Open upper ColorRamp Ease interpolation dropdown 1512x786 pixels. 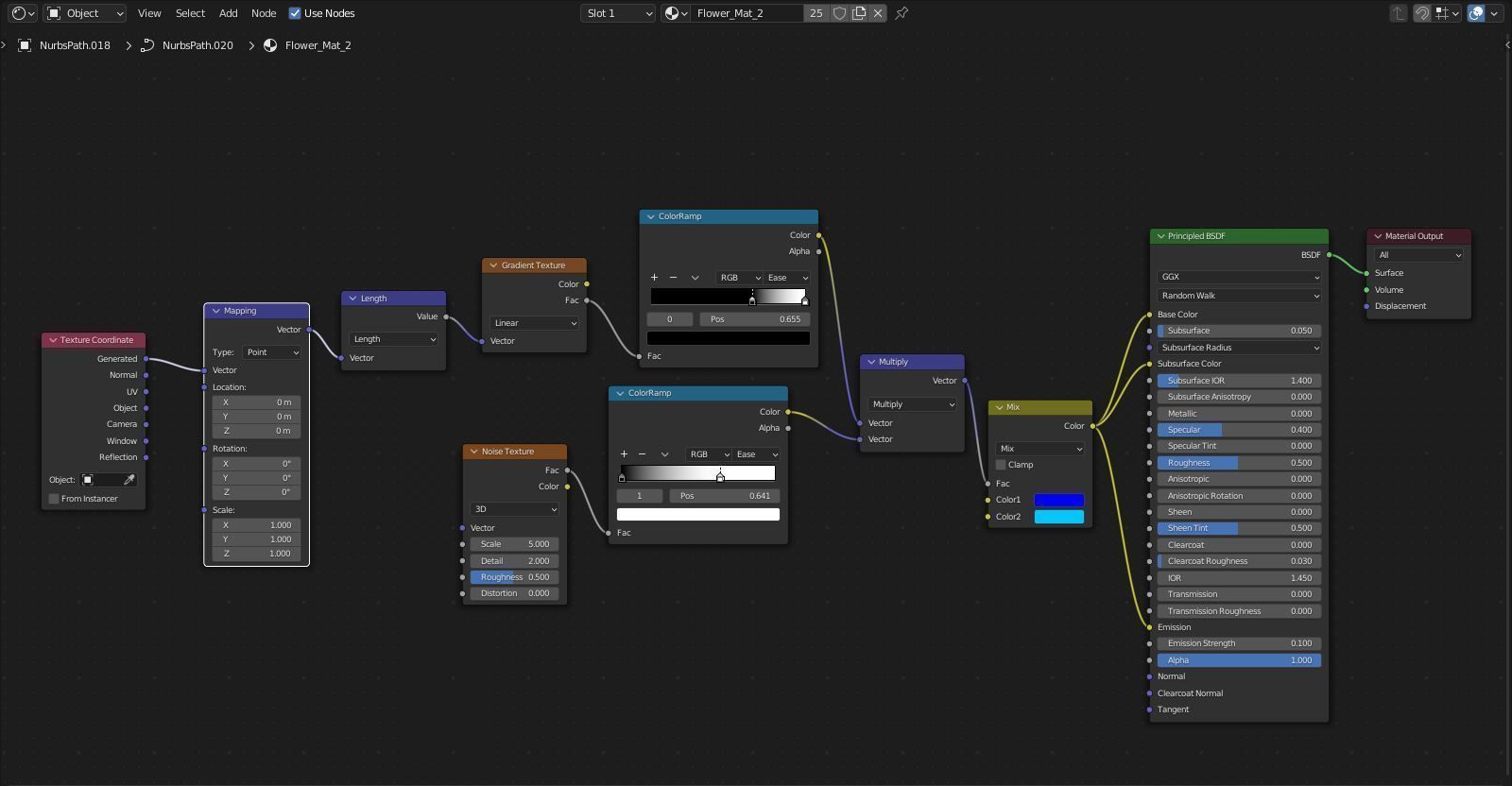(x=787, y=278)
